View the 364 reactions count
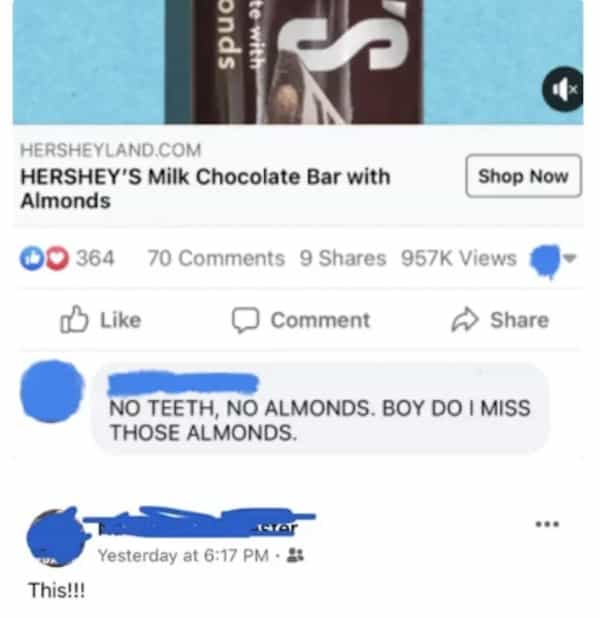 [95, 258]
